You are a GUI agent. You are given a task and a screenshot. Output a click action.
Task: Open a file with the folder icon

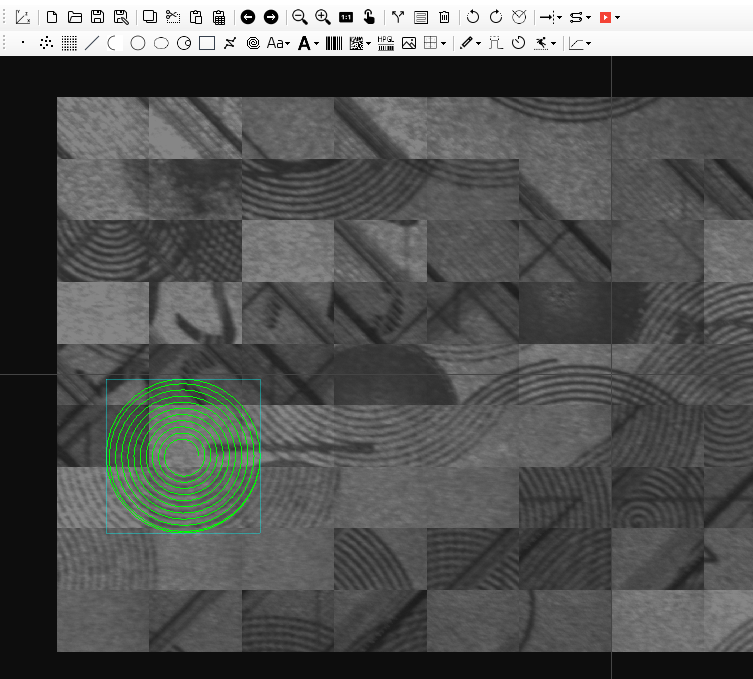[75, 17]
